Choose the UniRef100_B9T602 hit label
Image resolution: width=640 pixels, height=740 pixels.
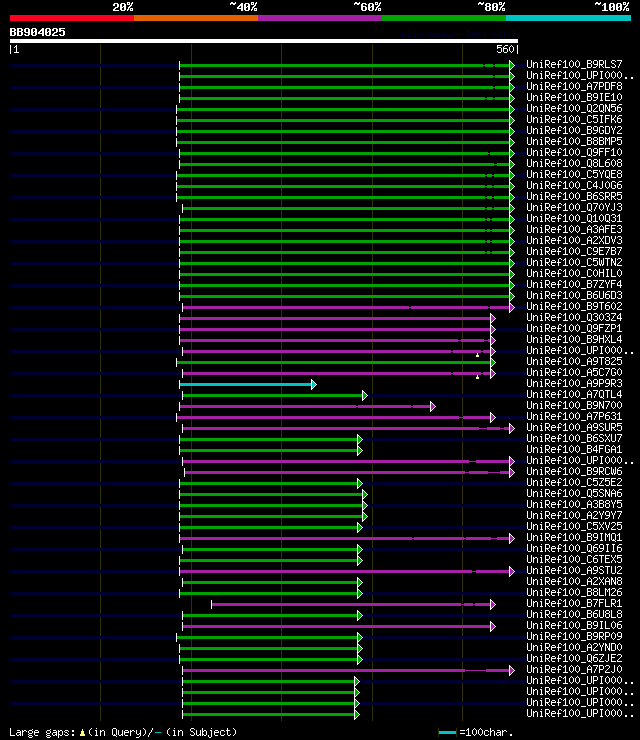pos(574,306)
